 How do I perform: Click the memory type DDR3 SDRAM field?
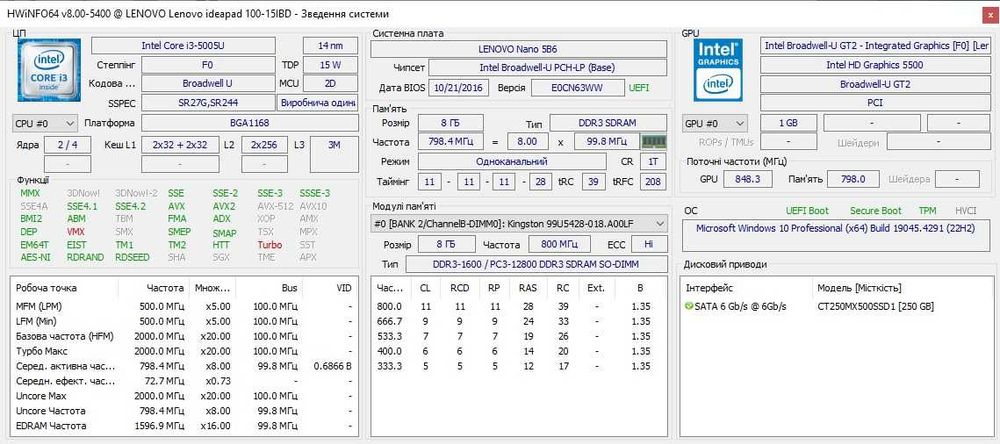(608, 123)
